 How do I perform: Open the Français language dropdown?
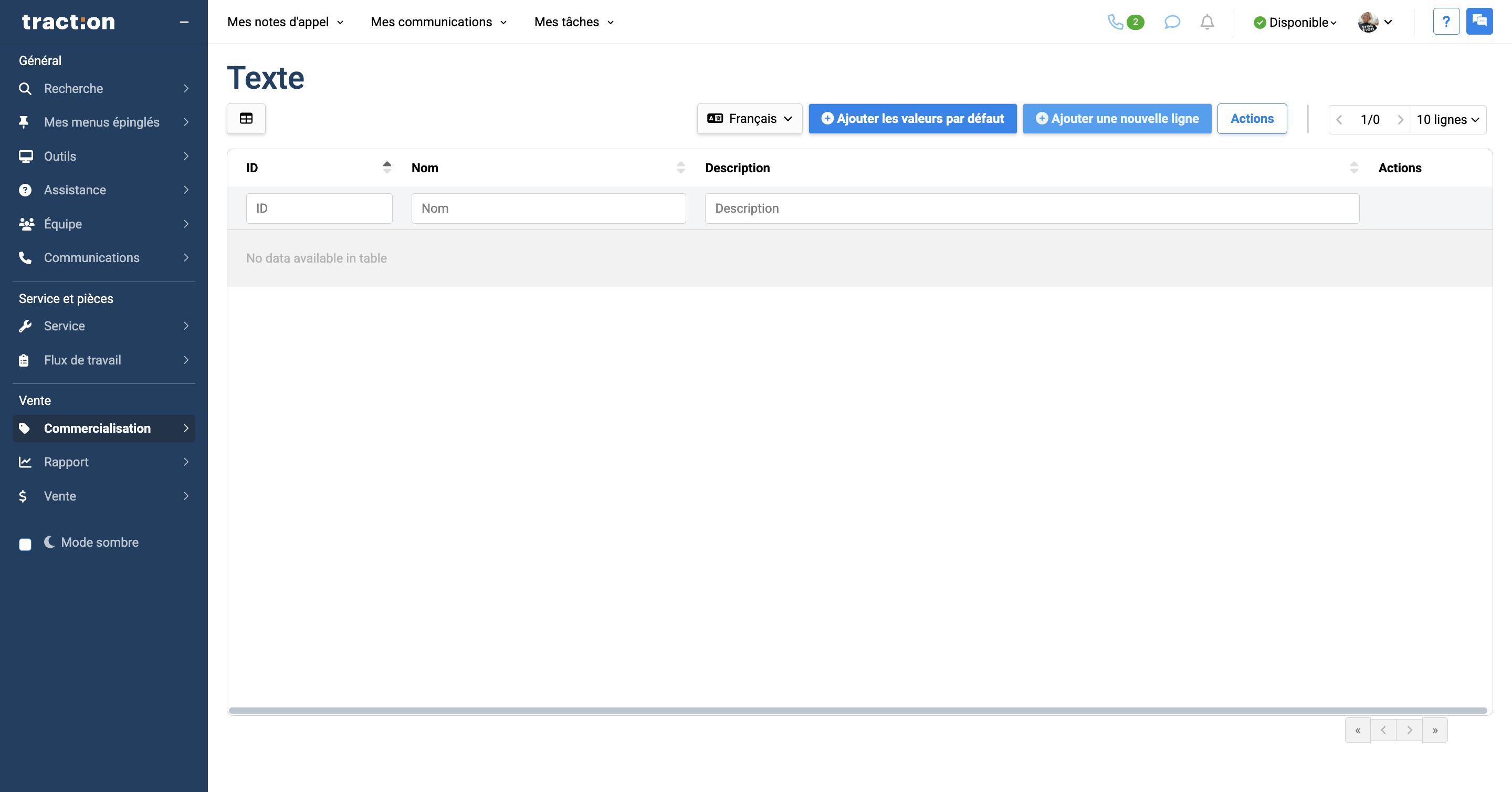click(750, 118)
